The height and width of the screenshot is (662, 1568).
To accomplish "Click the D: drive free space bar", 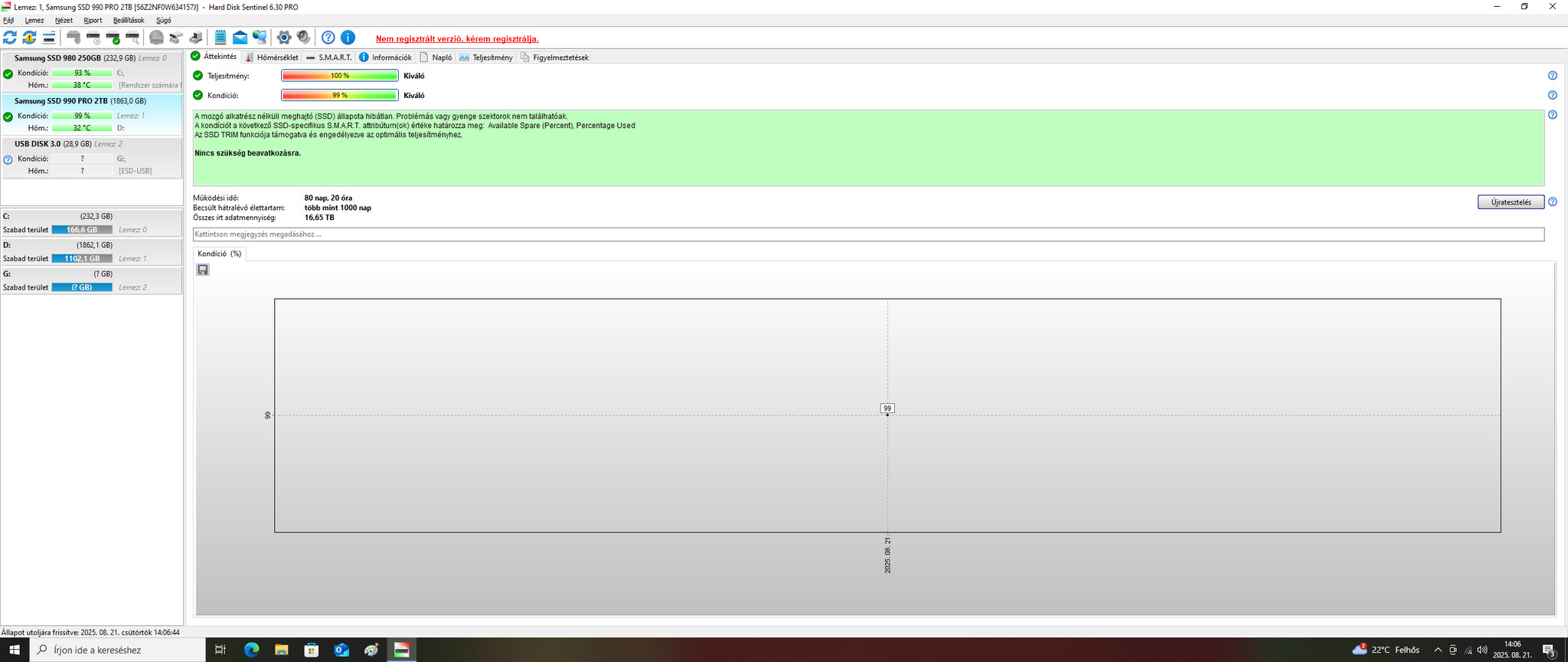I will tap(82, 259).
